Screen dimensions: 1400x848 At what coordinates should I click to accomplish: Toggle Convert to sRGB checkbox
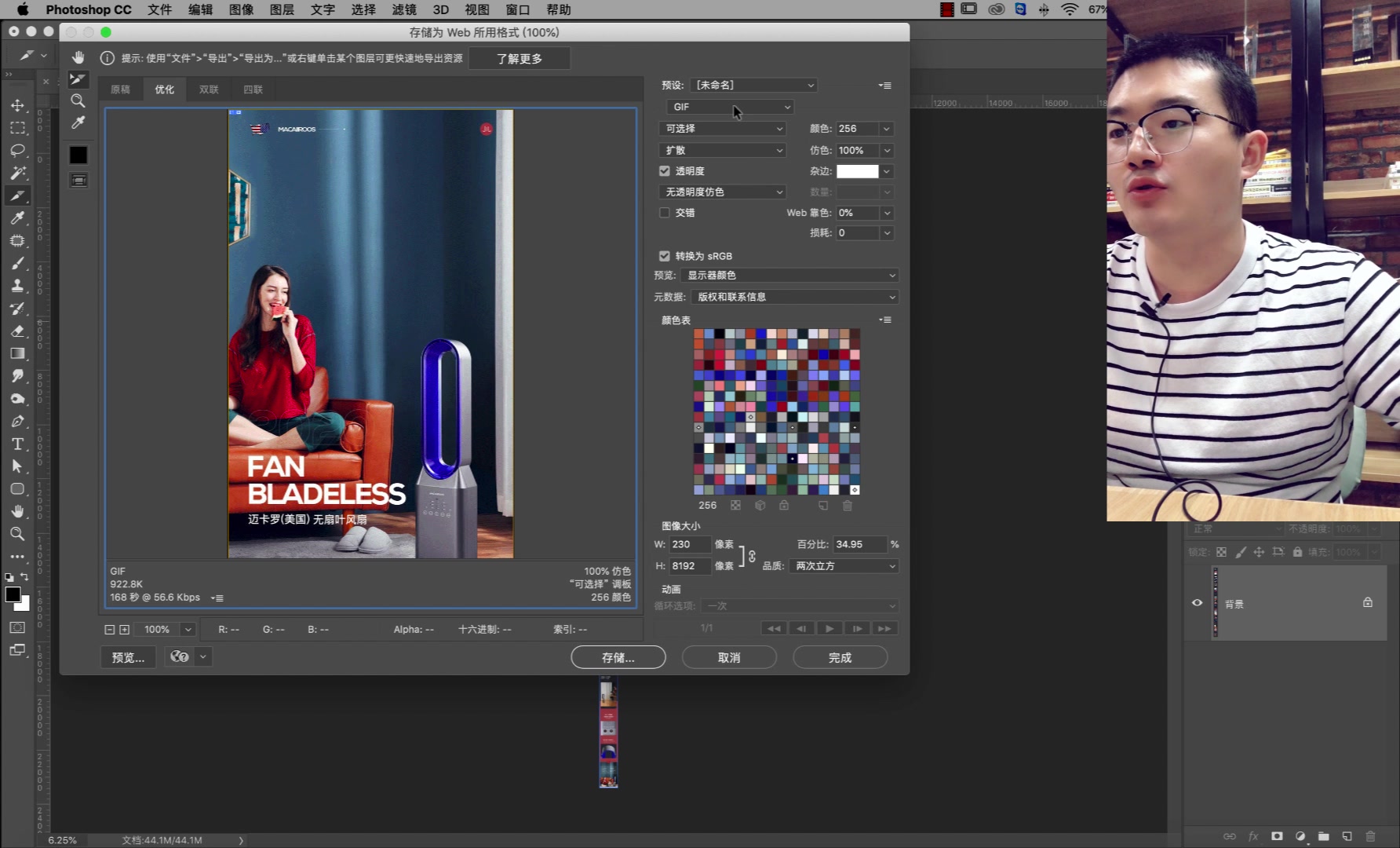pos(665,256)
